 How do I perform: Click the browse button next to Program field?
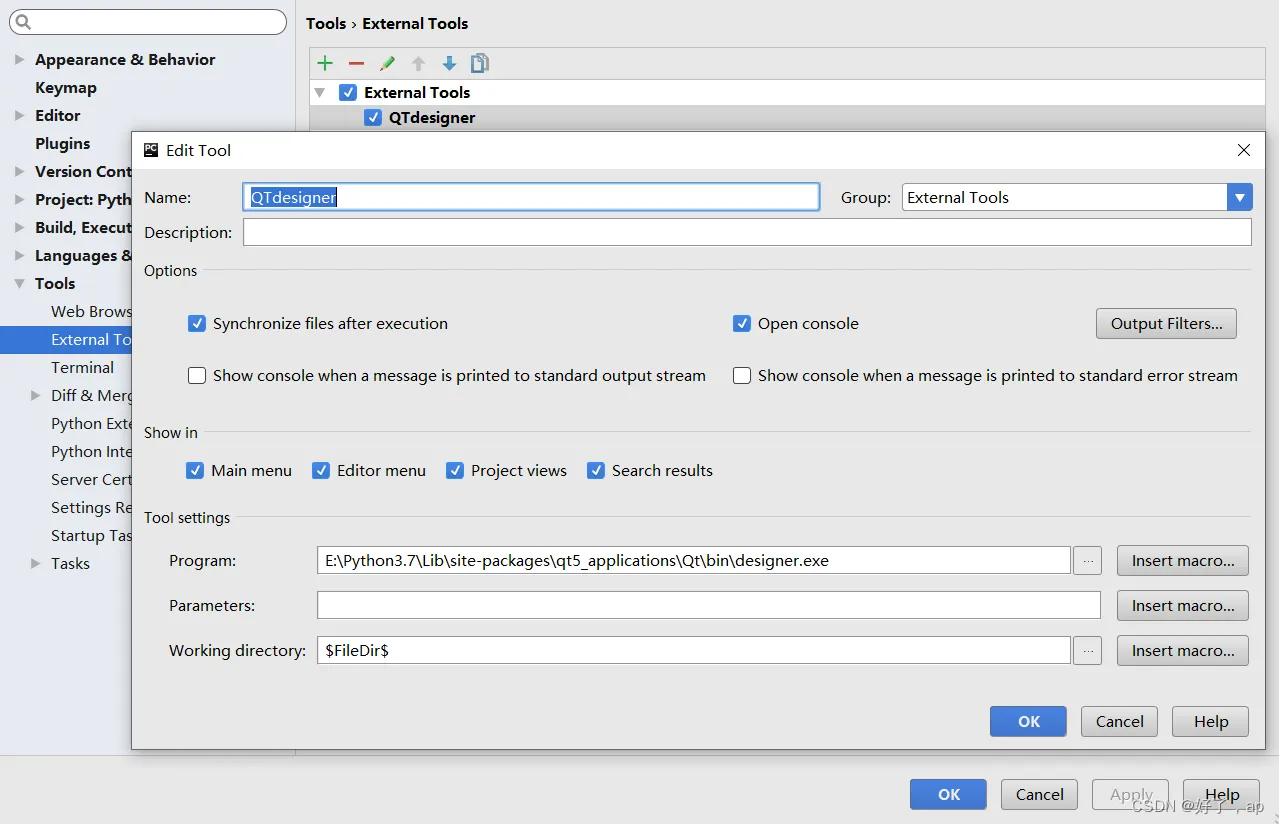tap(1087, 561)
